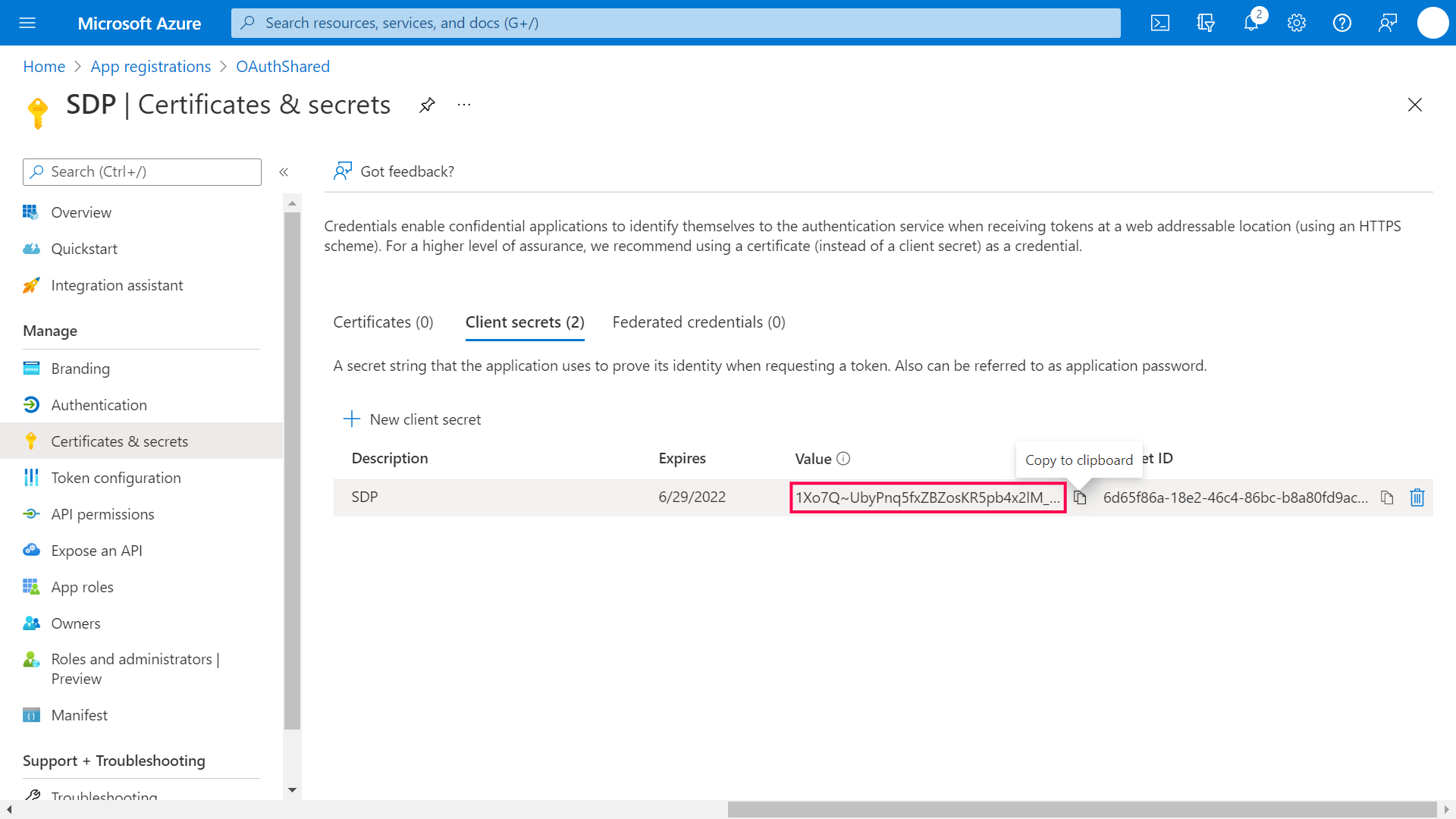Click the help question mark icon
The height and width of the screenshot is (819, 1456).
(x=1342, y=23)
